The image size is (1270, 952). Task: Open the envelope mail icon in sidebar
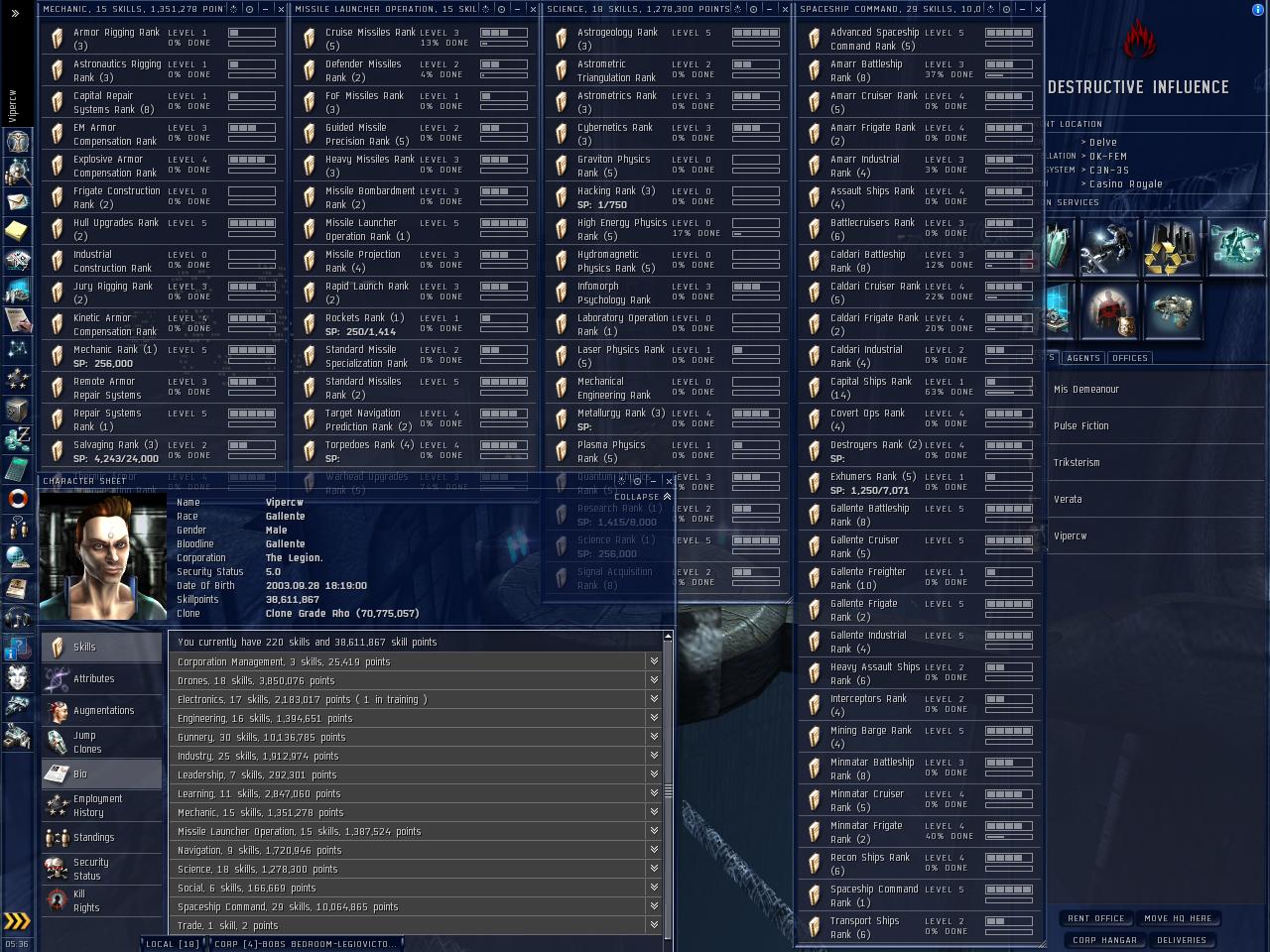pos(18,201)
